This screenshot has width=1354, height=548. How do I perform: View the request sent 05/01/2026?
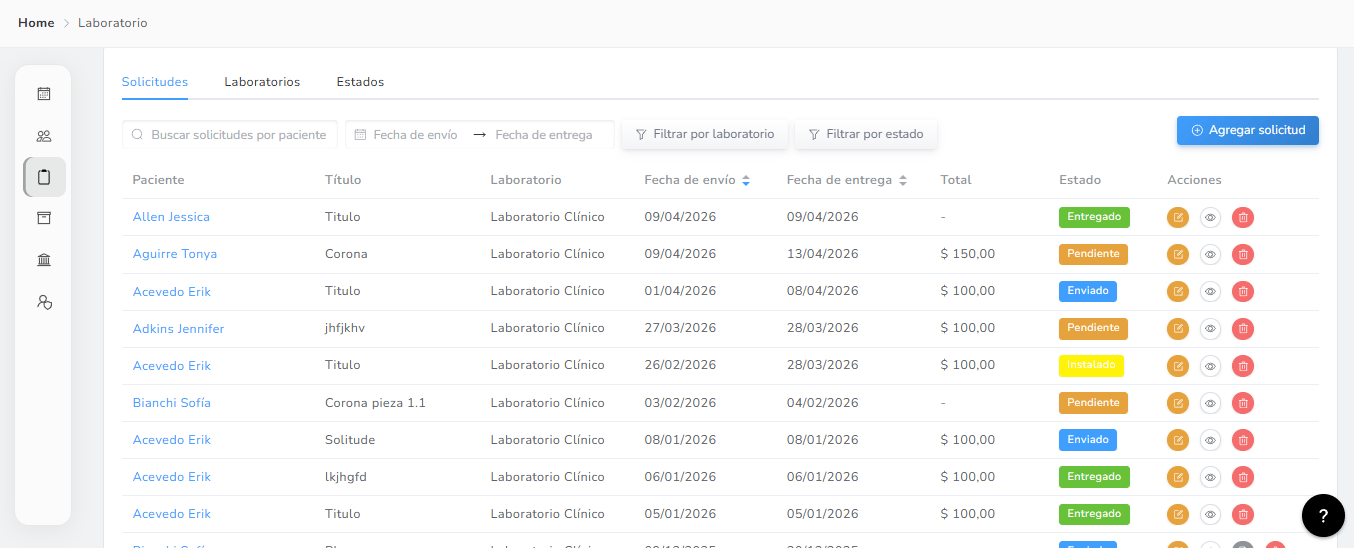pyautogui.click(x=1210, y=514)
